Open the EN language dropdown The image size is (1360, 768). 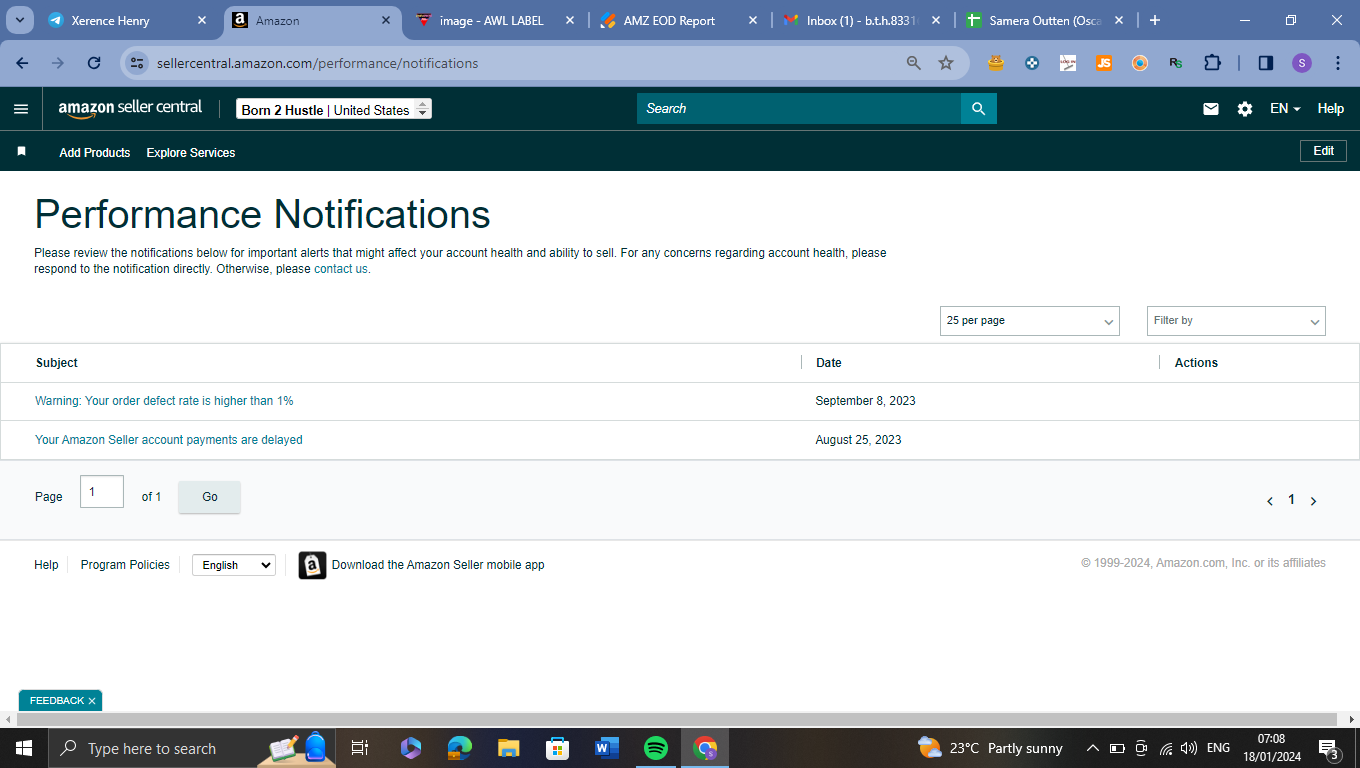pos(1285,109)
